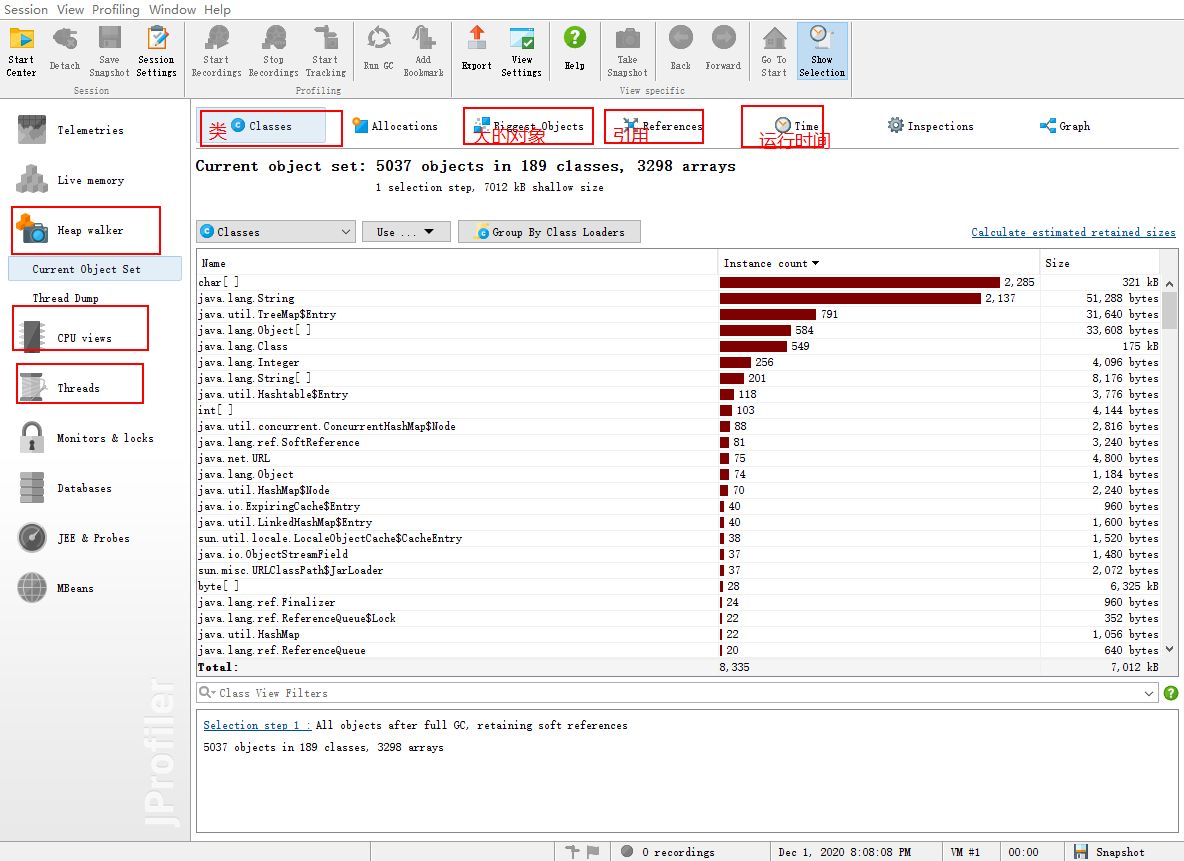Viewport: 1184px width, 861px height.
Task: Switch to the Allocations tab
Action: point(395,126)
